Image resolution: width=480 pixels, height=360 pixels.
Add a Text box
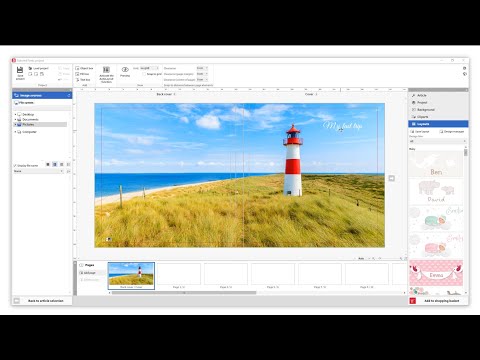pos(83,80)
